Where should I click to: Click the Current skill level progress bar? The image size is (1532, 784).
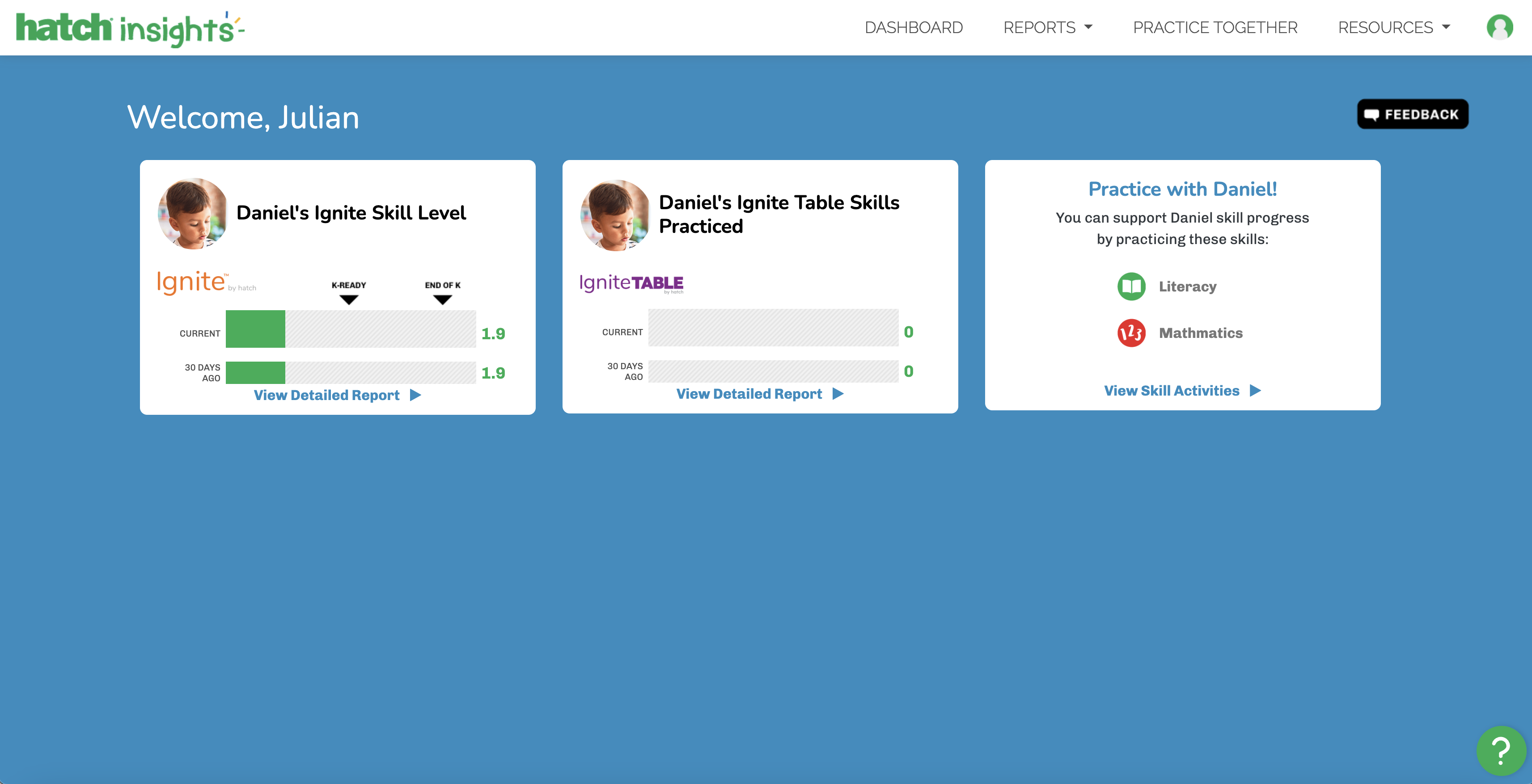350,329
